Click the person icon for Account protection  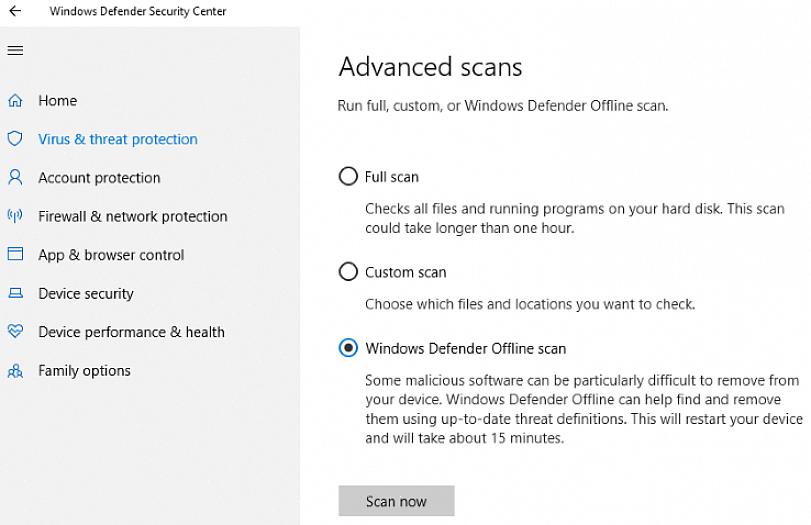pos(15,177)
